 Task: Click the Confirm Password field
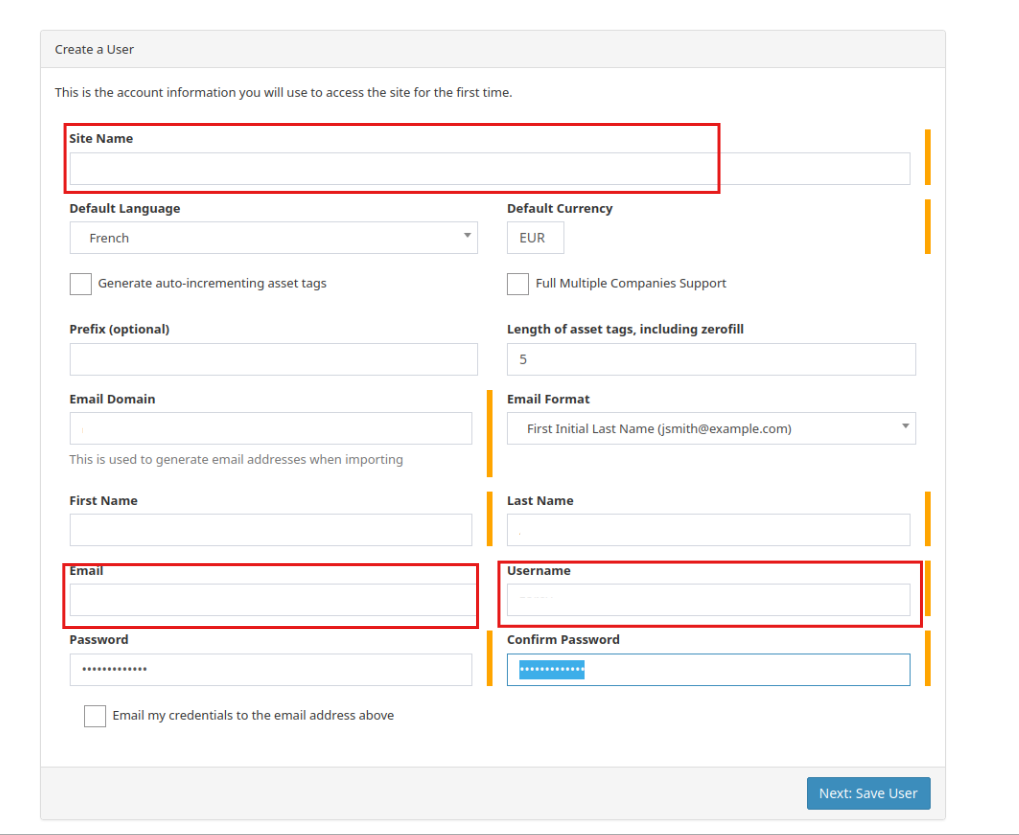tap(708, 670)
